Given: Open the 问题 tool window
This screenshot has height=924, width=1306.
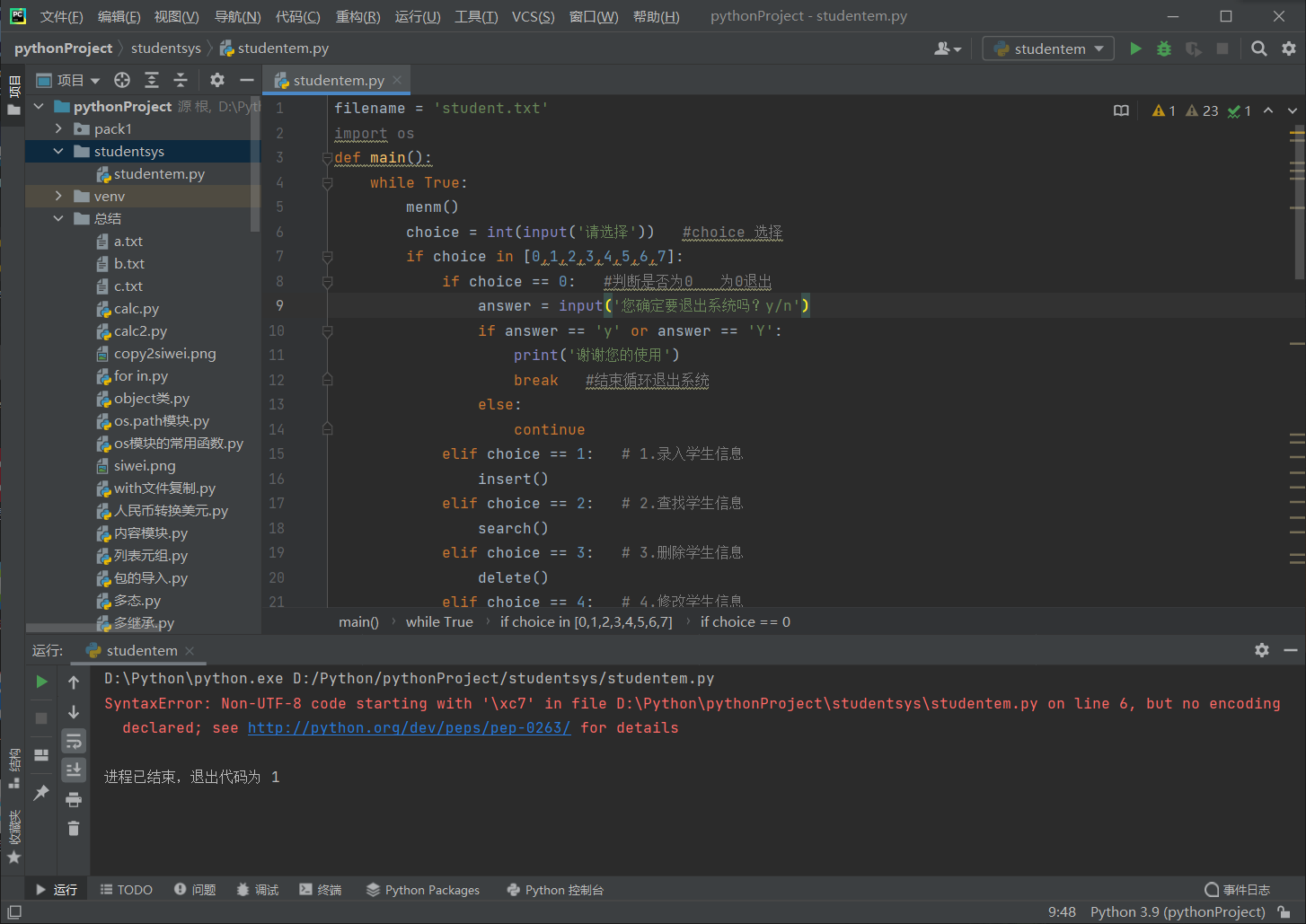Looking at the screenshot, I should [x=195, y=890].
